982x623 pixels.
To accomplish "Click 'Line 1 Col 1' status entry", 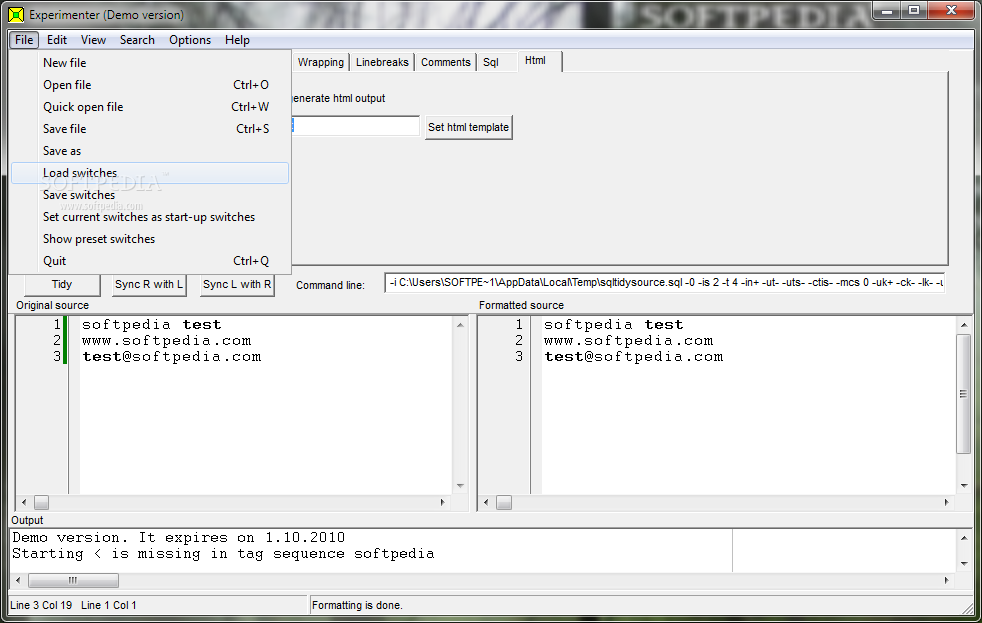I will [108, 605].
